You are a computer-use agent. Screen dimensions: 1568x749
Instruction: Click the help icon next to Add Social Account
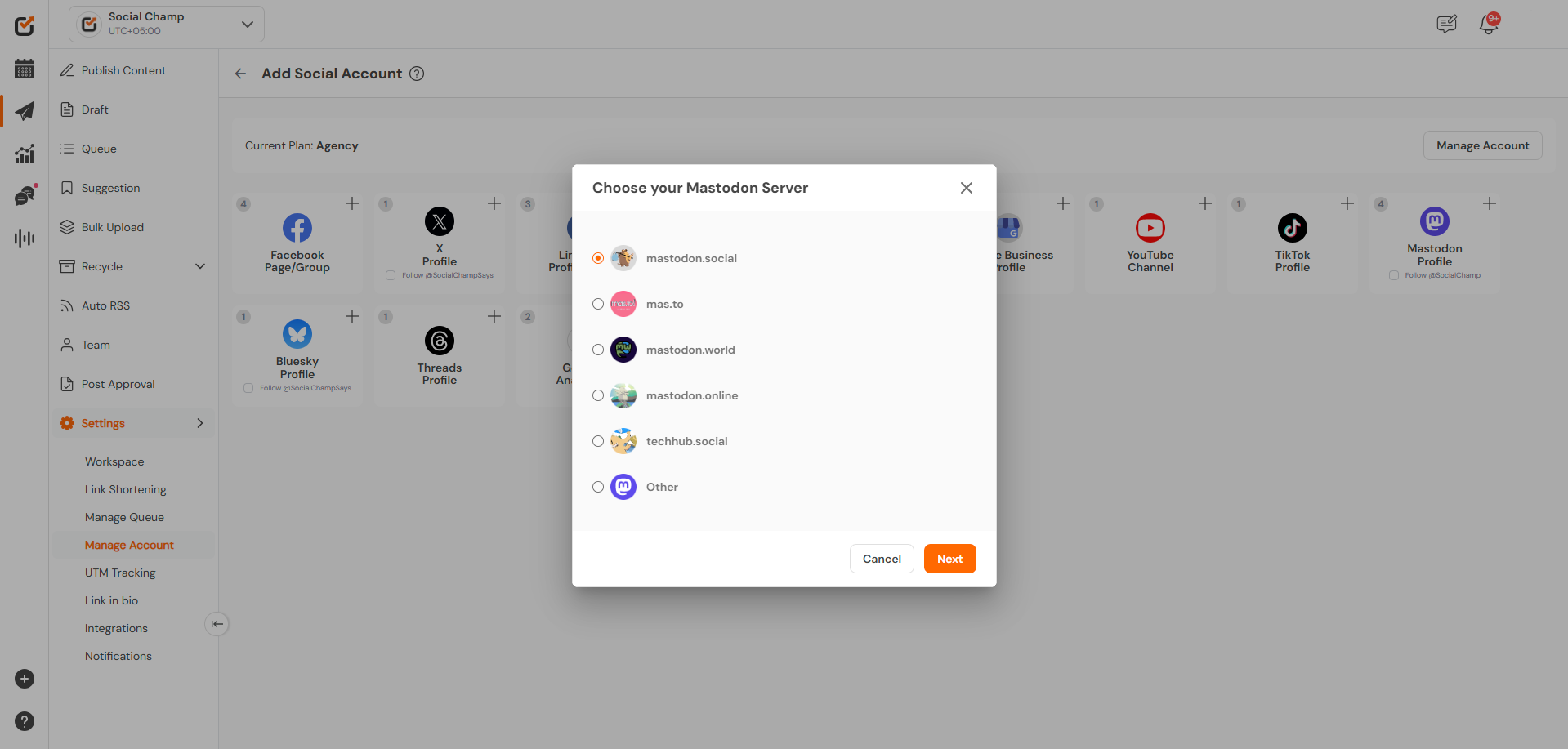[417, 74]
